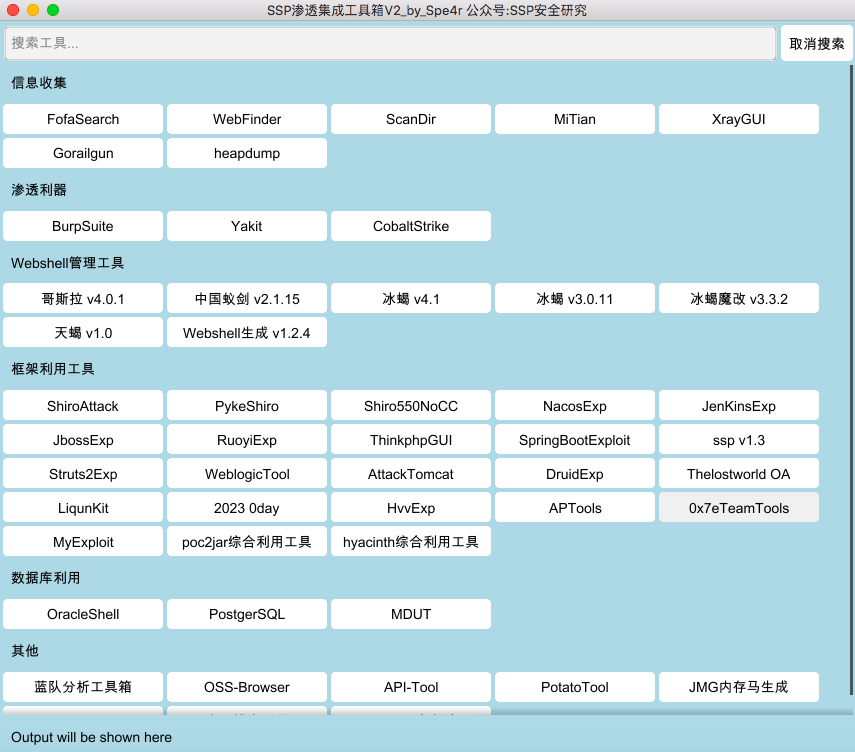855x752 pixels.
Task: Open 2023 0day tool
Action: [247, 508]
